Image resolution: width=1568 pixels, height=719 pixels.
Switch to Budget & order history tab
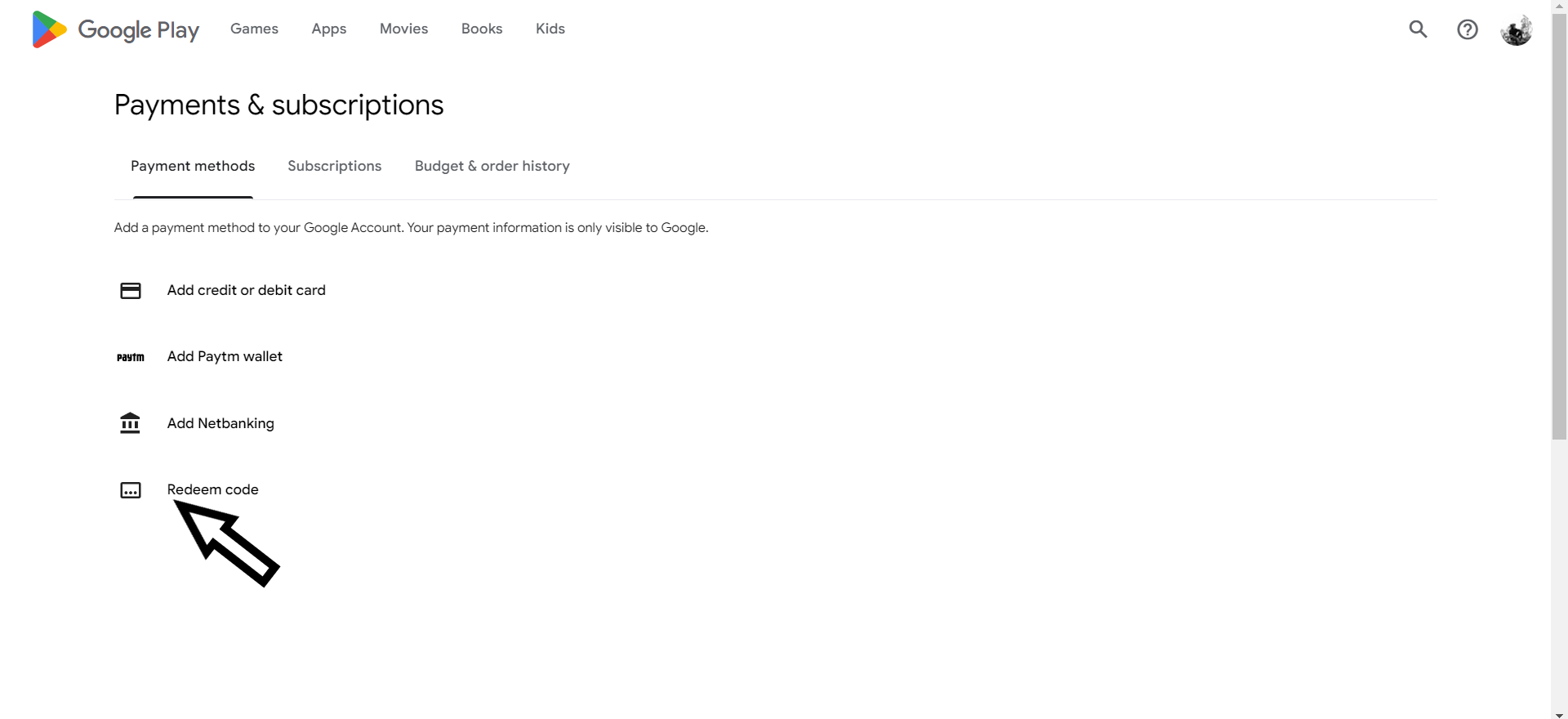pos(492,166)
